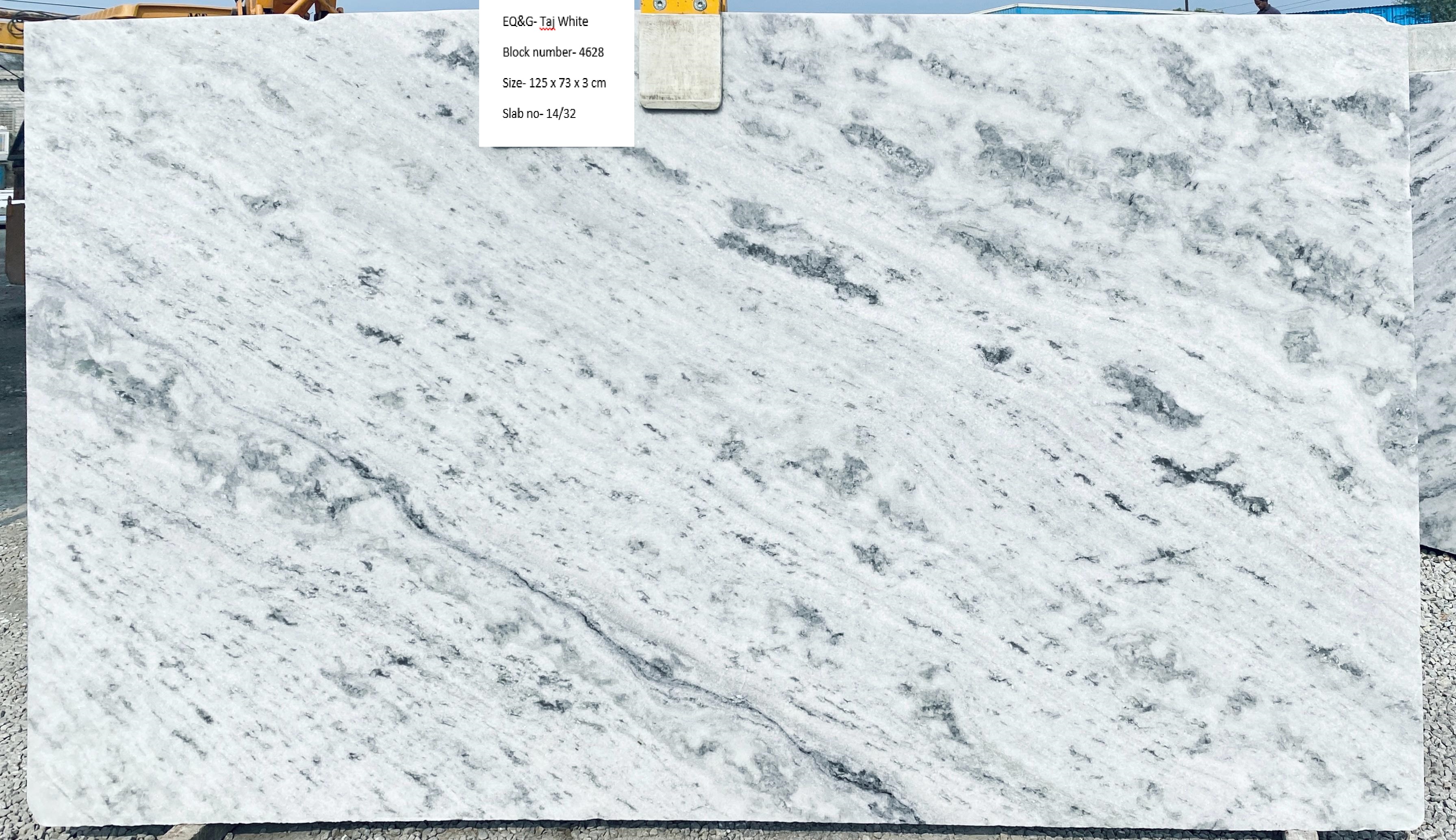Click the 'Slab no- 14/32' text
This screenshot has height=840, width=1456.
[538, 113]
